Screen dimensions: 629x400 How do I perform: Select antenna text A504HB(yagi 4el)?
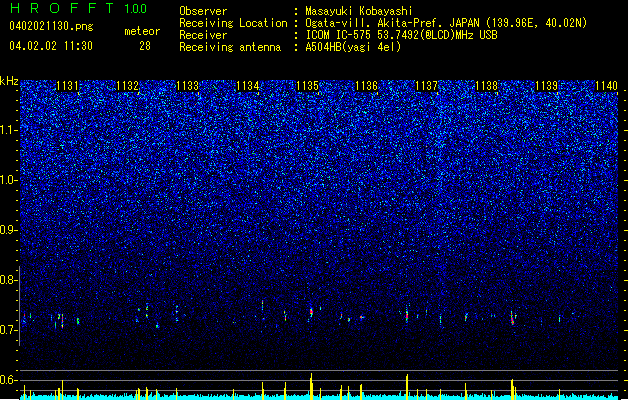(x=353, y=47)
